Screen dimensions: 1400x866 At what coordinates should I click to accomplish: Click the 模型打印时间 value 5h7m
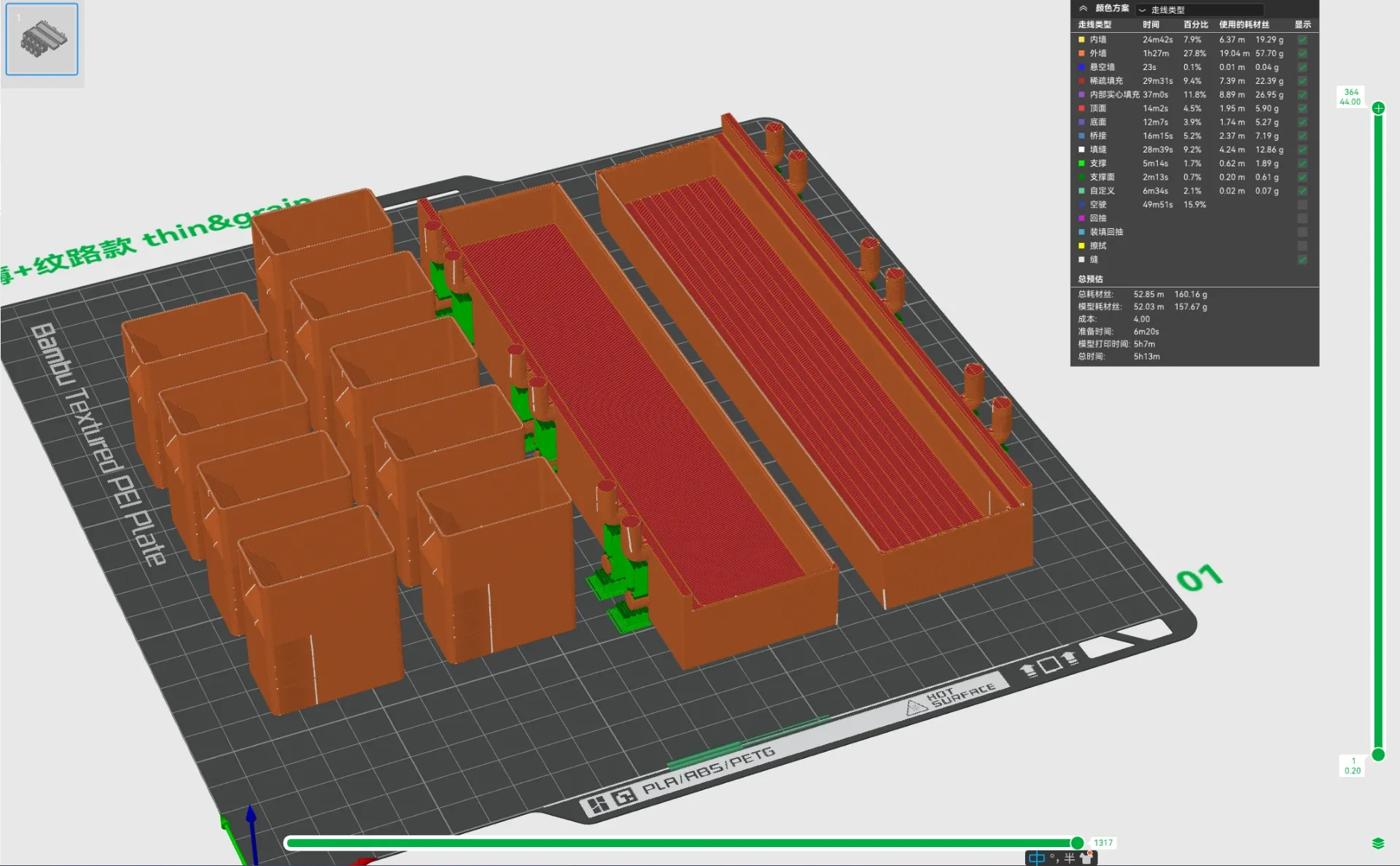pyautogui.click(x=1144, y=344)
